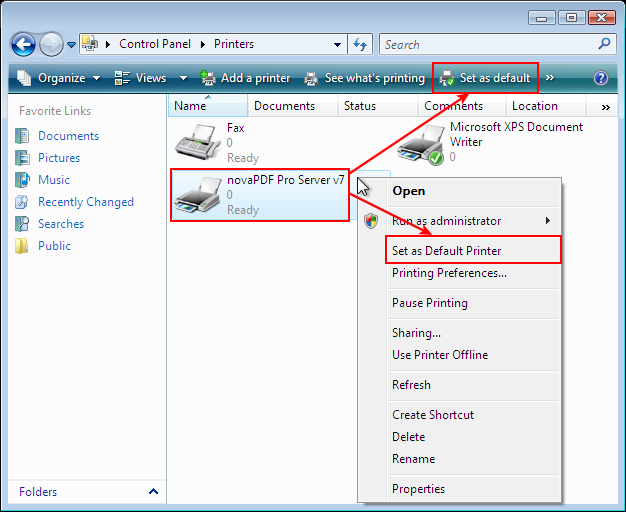Open Music in Favorite Links
This screenshot has width=626, height=512.
54,180
